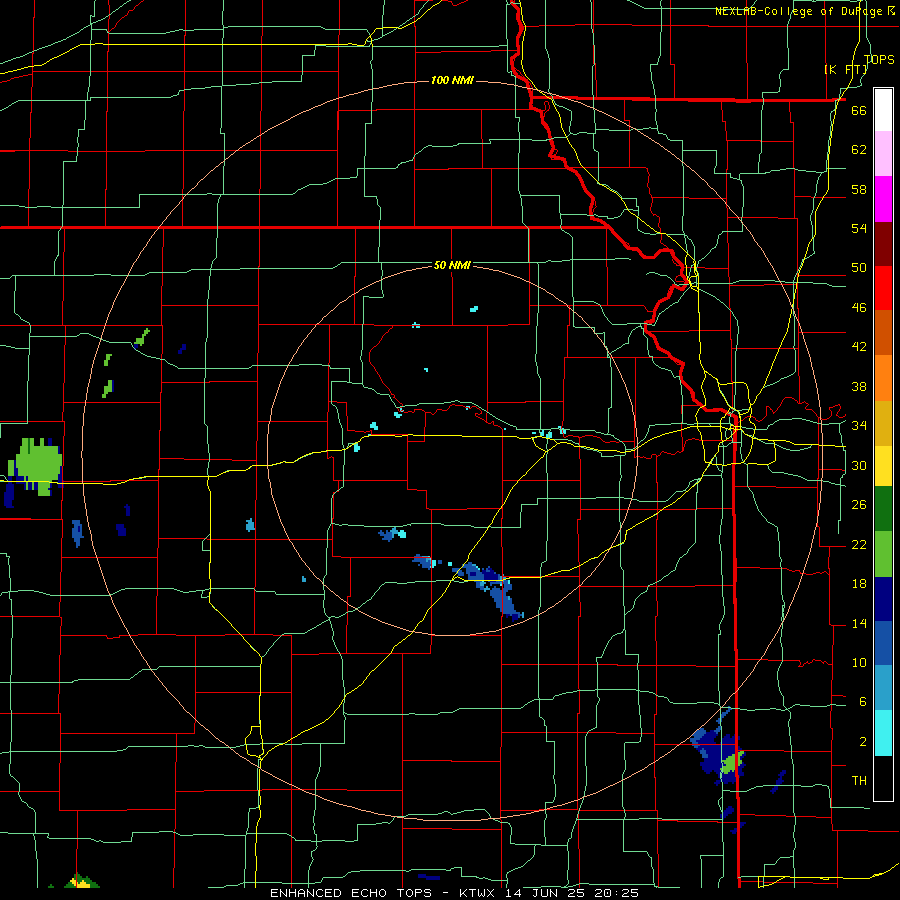The height and width of the screenshot is (900, 900).
Task: Click the '34' legend value
Action: coord(859,425)
